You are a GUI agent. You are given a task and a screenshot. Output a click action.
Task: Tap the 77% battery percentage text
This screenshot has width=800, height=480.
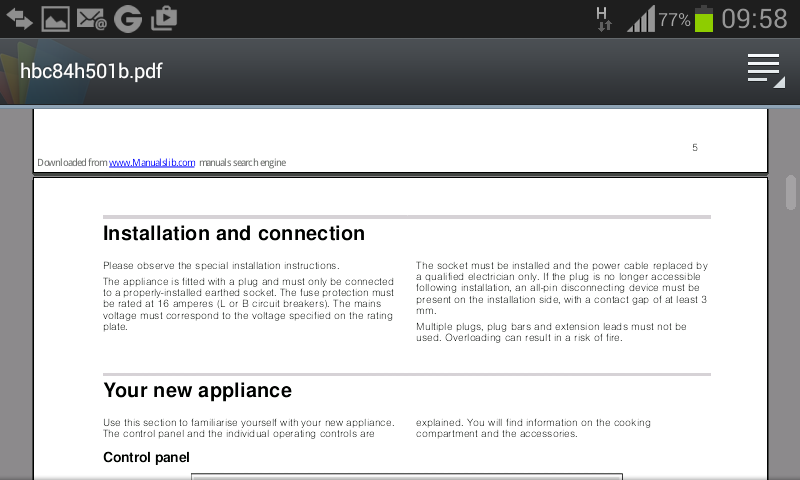point(674,20)
